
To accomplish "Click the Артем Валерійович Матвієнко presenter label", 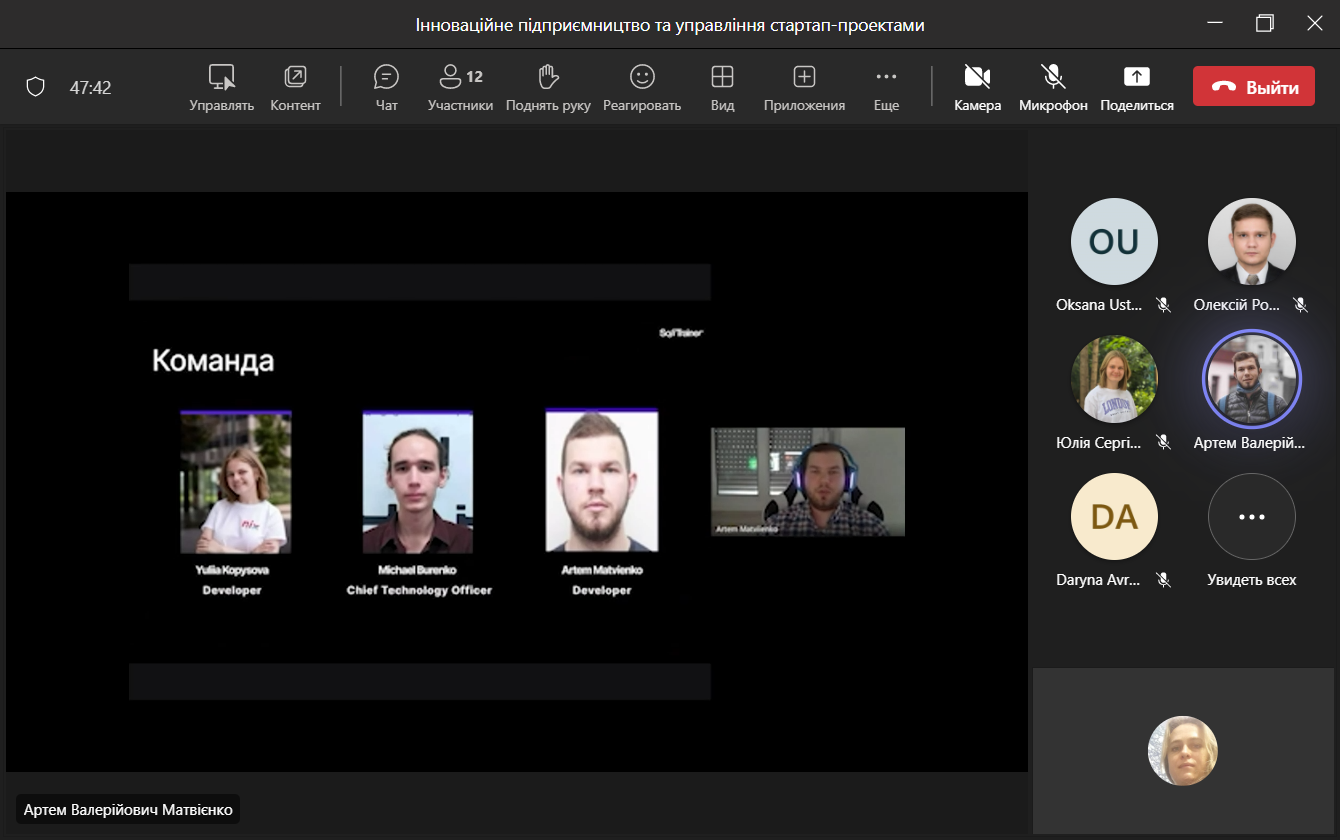I will coord(128,809).
